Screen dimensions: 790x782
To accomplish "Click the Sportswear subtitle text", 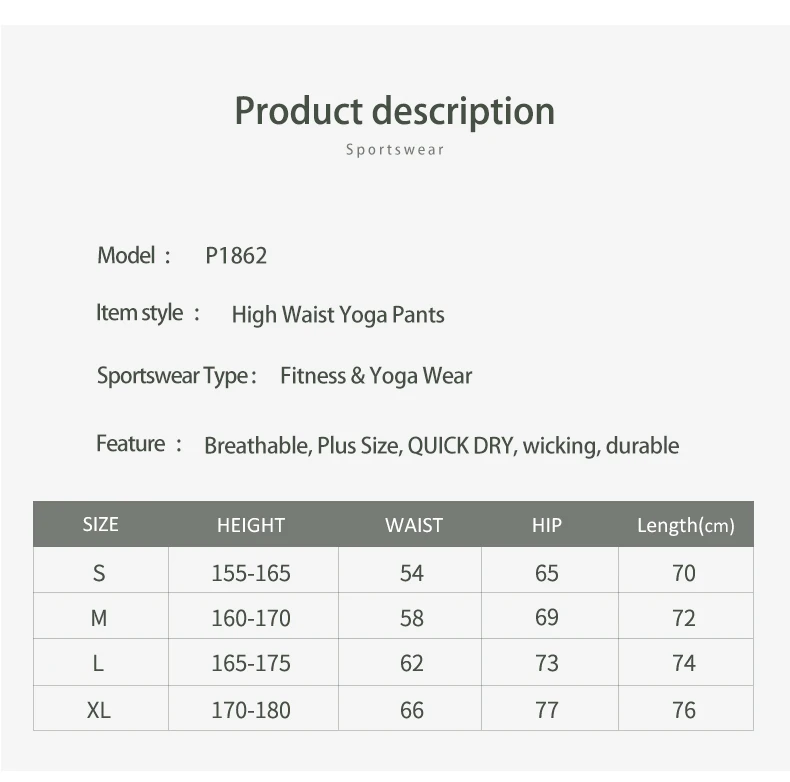I will click(x=394, y=150).
